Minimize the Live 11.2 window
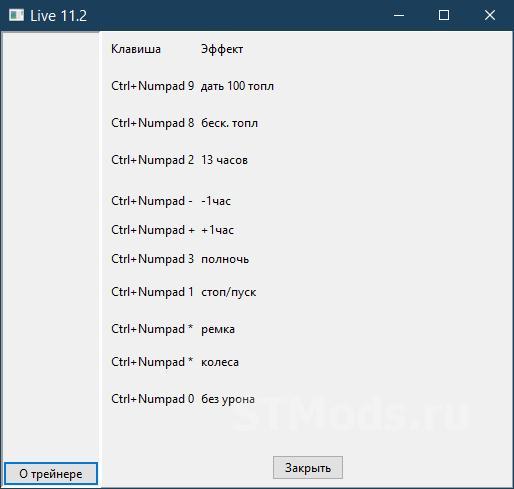The height and width of the screenshot is (489, 514). (x=399, y=15)
